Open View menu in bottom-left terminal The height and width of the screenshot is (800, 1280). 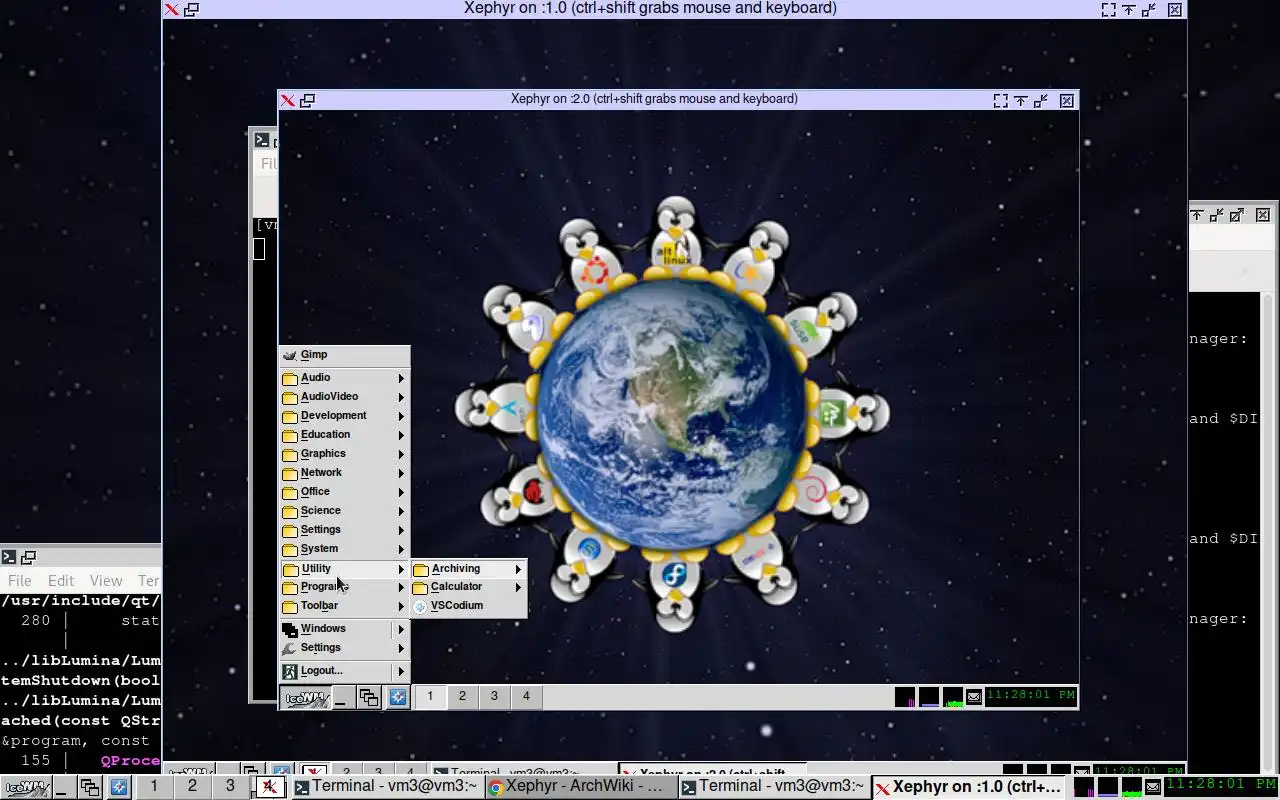pos(106,581)
